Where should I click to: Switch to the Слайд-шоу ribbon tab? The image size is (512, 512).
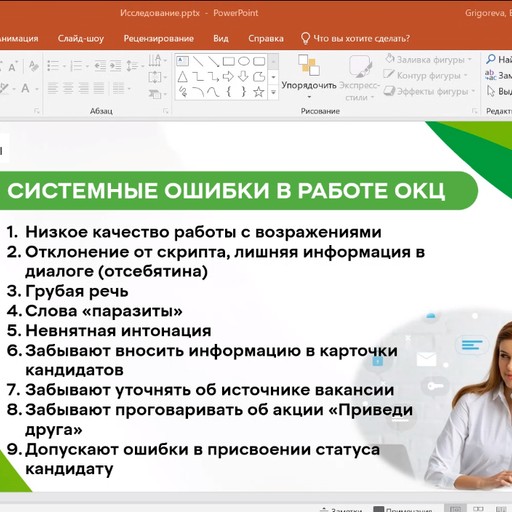coord(81,39)
